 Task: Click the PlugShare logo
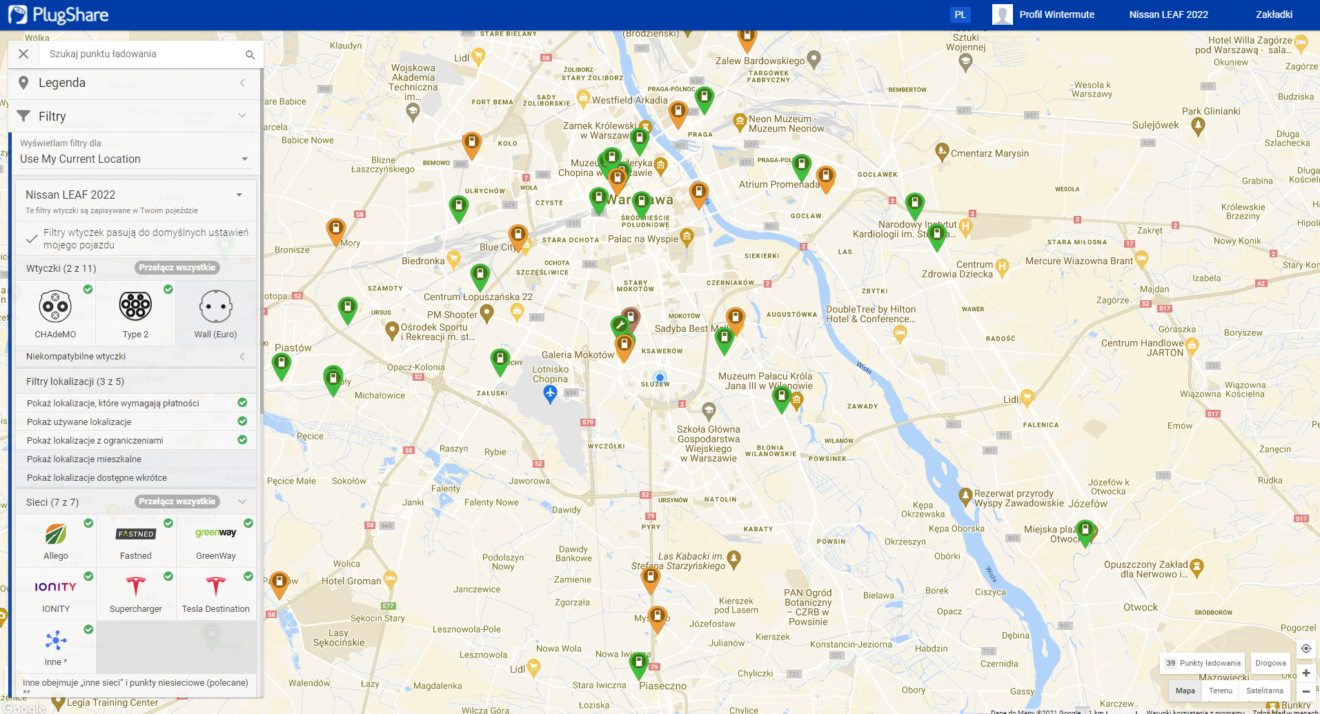pyautogui.click(x=58, y=15)
